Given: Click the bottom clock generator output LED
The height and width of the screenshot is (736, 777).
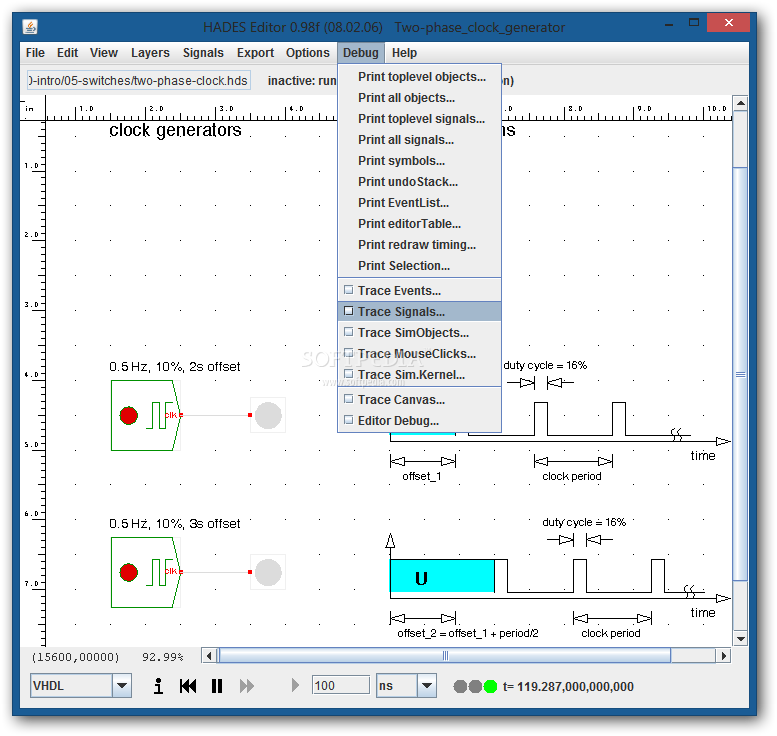Looking at the screenshot, I should coord(268,572).
